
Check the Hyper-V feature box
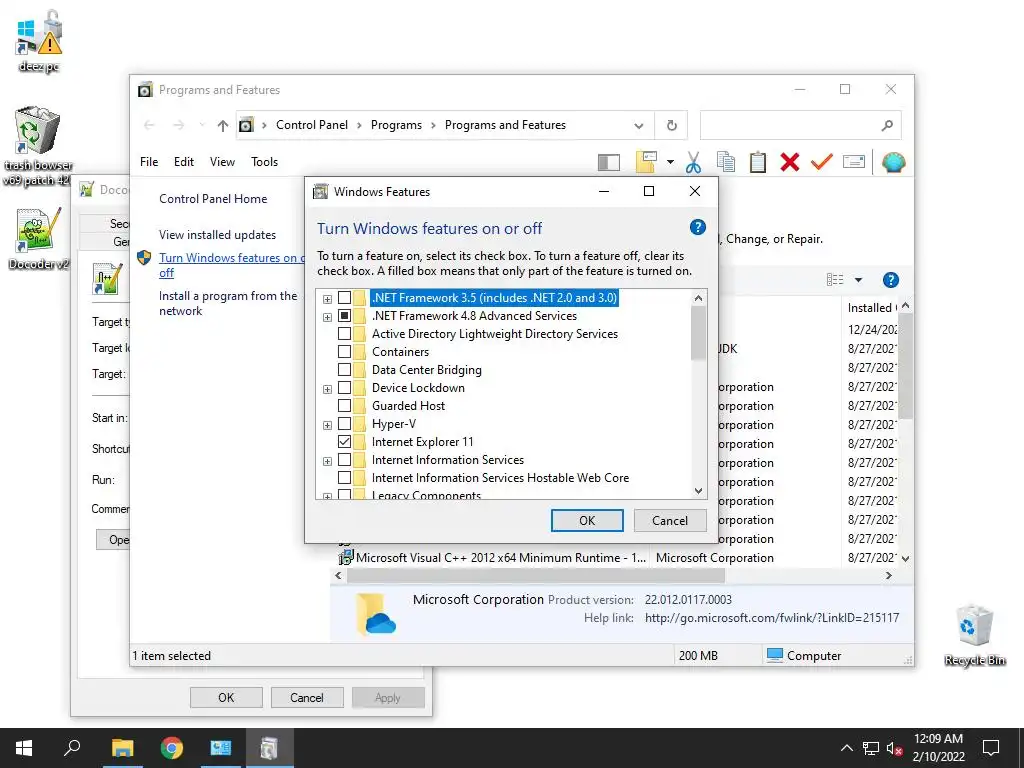344,424
